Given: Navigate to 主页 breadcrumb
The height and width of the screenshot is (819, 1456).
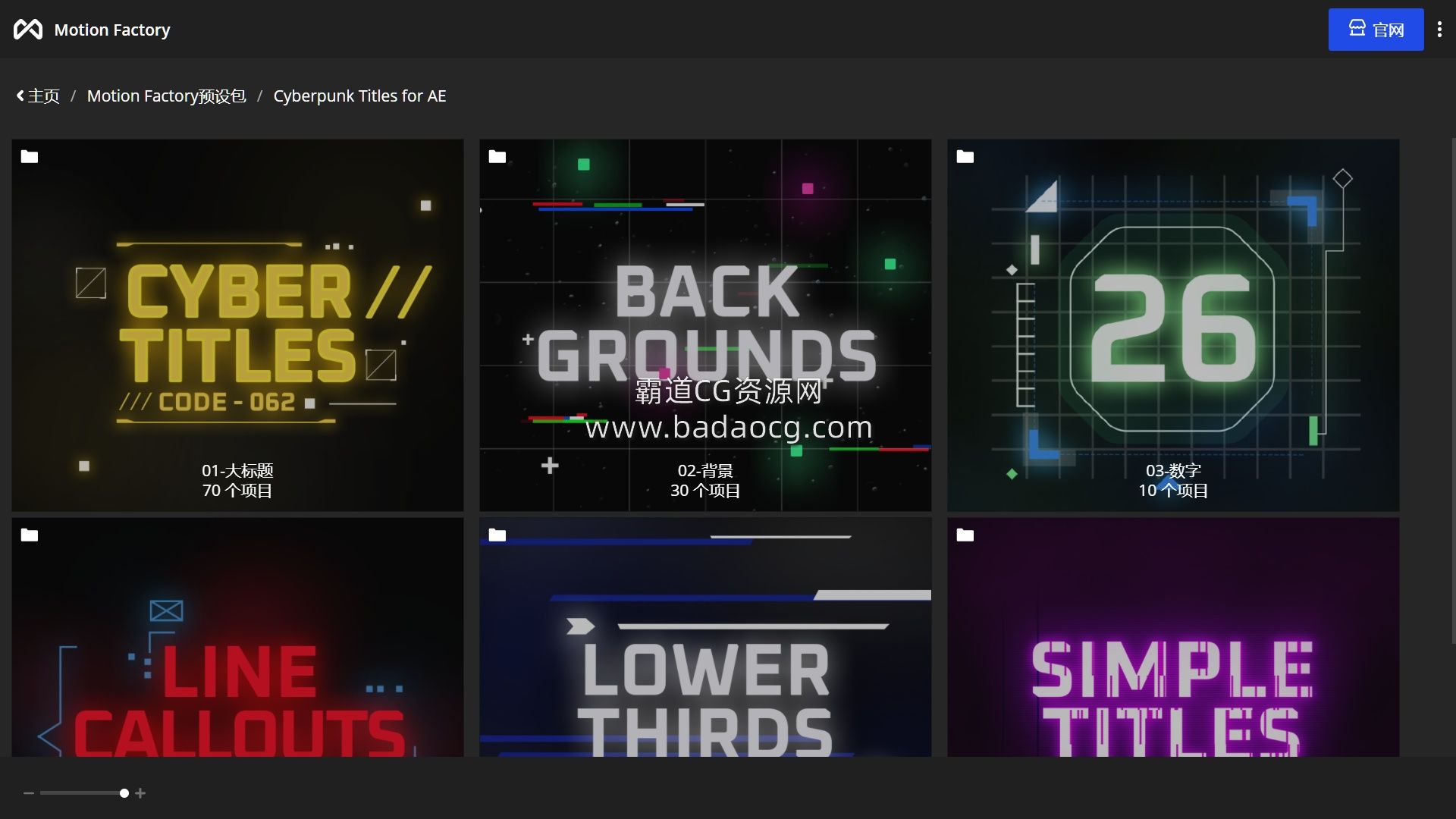Looking at the screenshot, I should click(43, 96).
